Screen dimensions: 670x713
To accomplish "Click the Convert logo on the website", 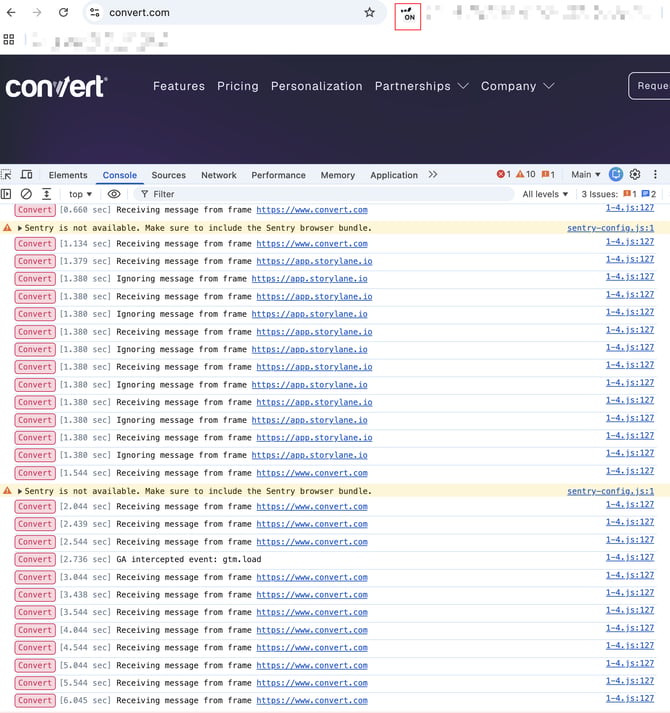I will (56, 86).
